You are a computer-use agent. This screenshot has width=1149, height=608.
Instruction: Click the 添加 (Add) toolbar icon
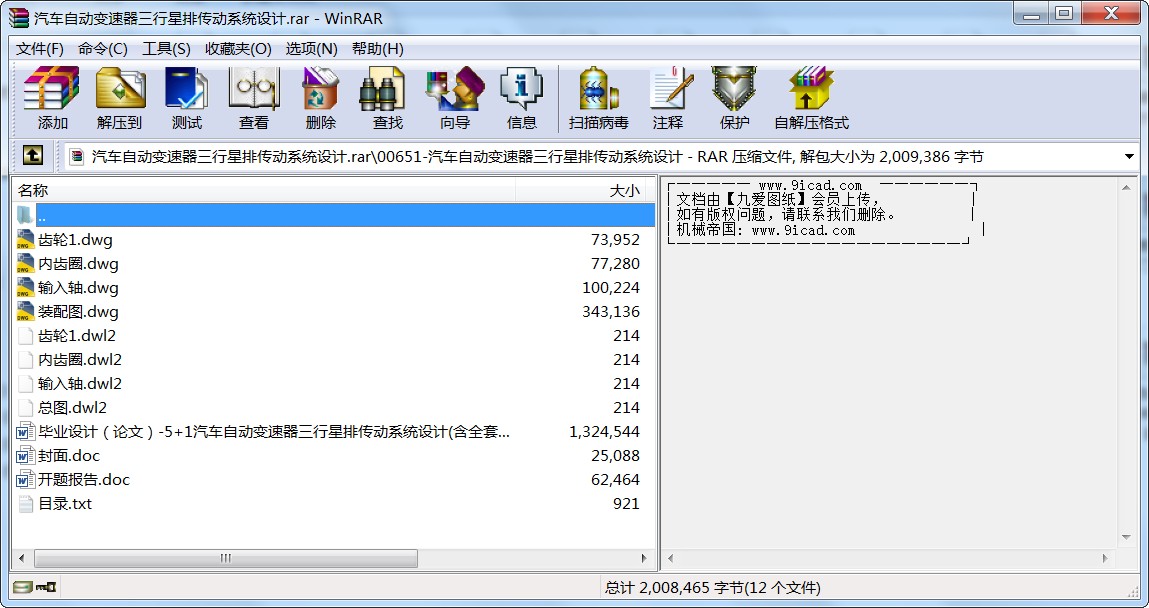pos(52,98)
